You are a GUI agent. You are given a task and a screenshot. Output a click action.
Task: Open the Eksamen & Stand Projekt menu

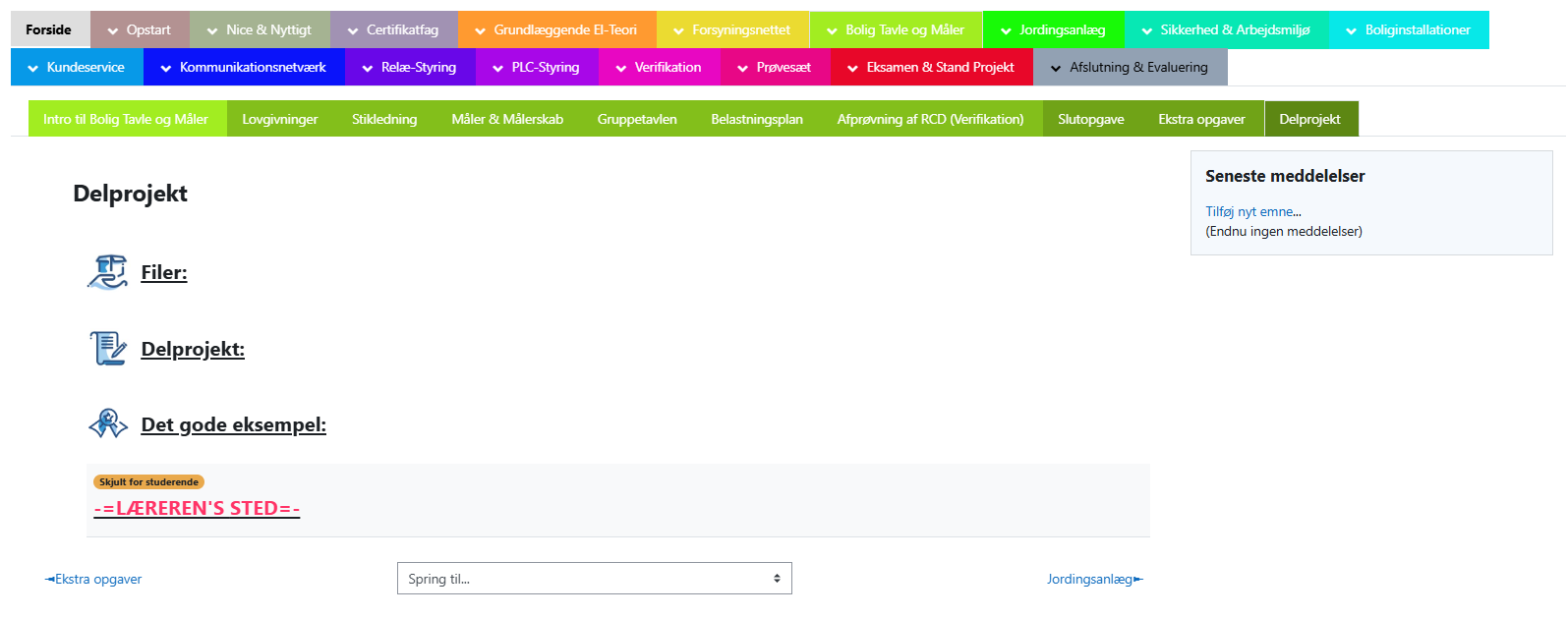tap(931, 68)
